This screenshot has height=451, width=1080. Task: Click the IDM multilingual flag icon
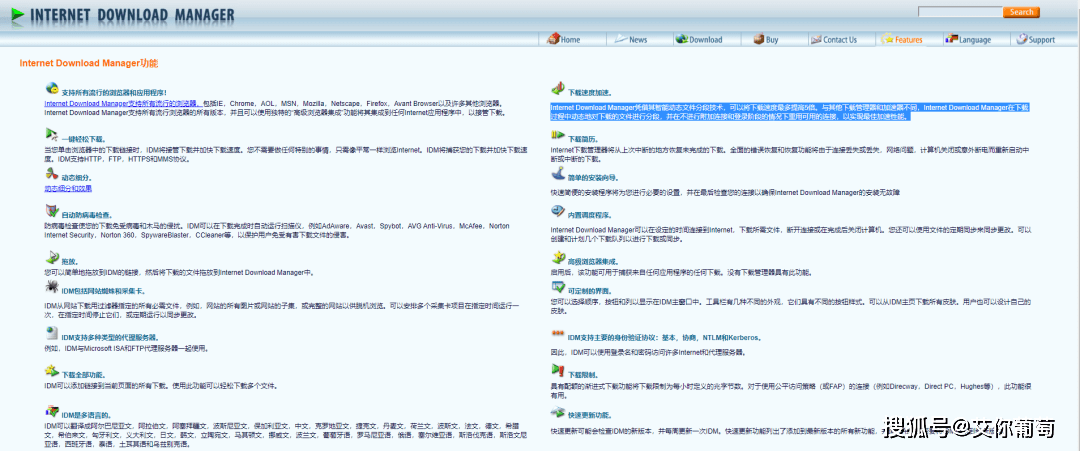click(51, 410)
